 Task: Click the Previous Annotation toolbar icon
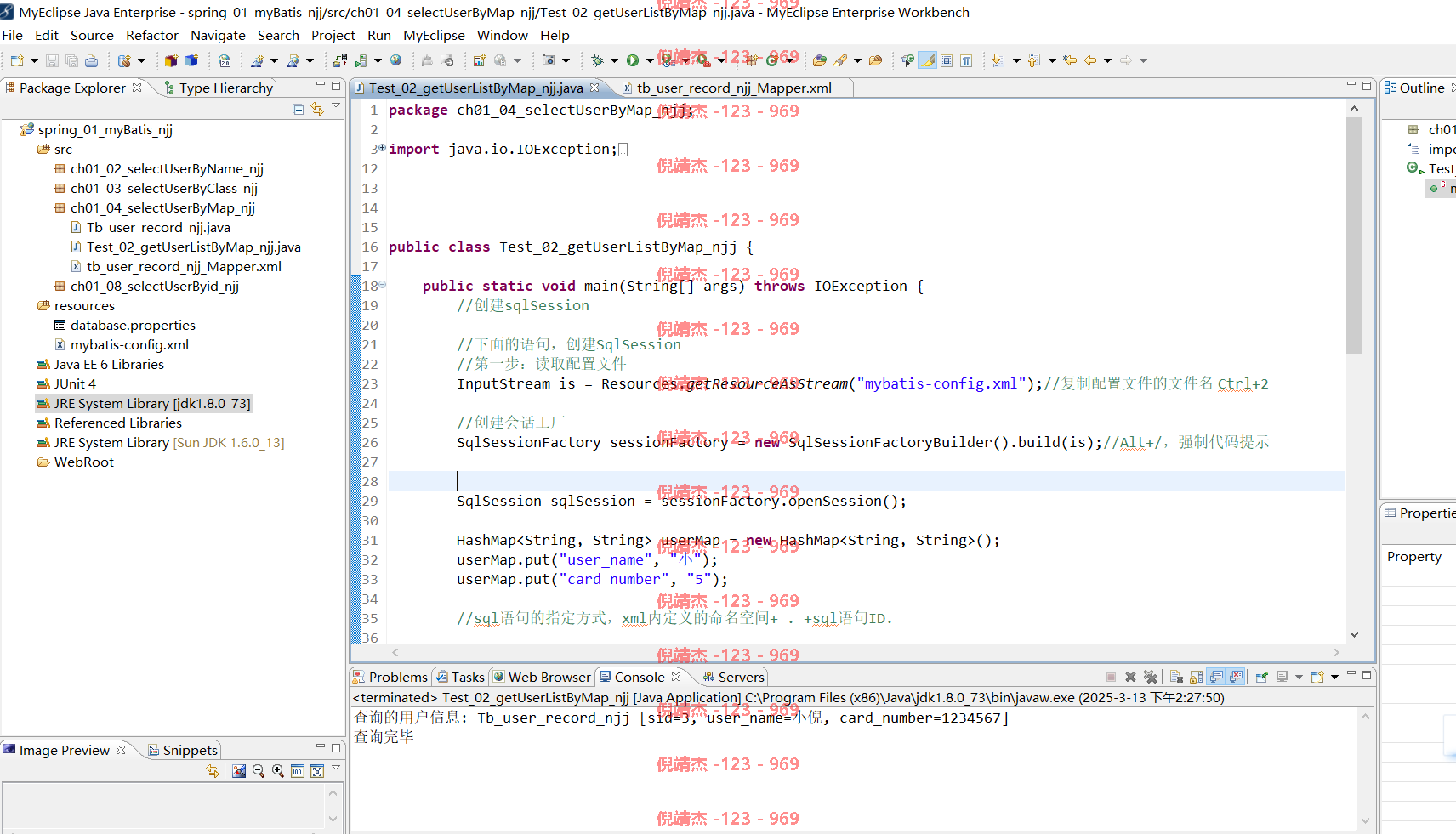click(1034, 60)
